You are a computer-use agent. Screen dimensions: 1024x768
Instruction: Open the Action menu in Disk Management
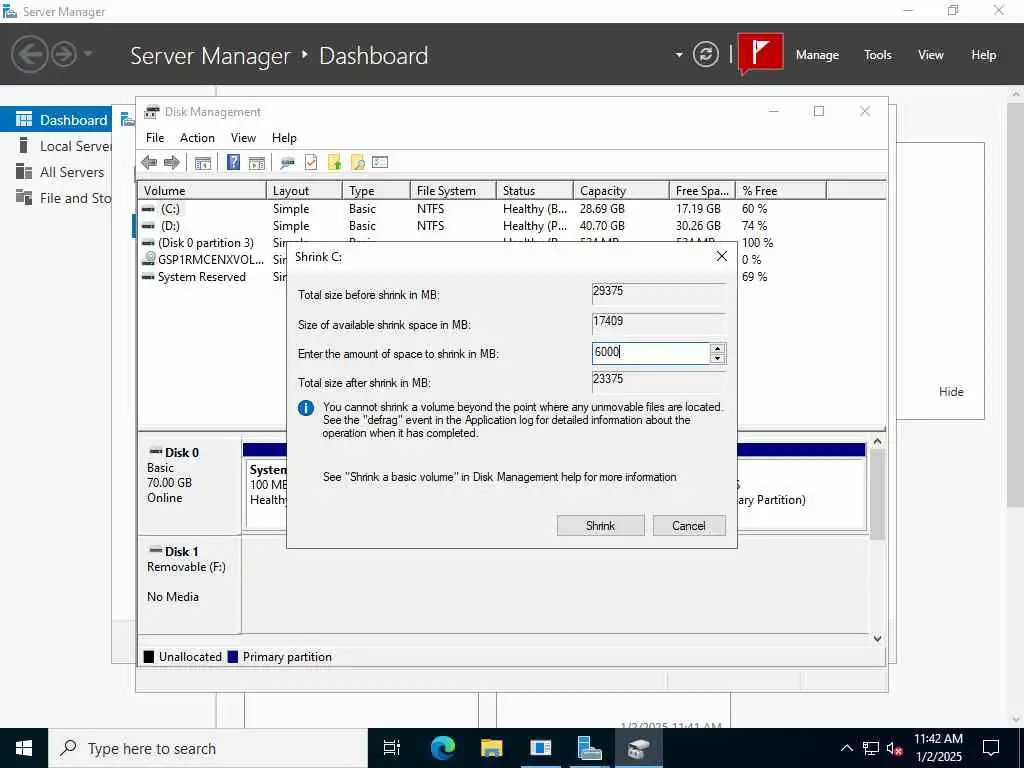tap(197, 138)
